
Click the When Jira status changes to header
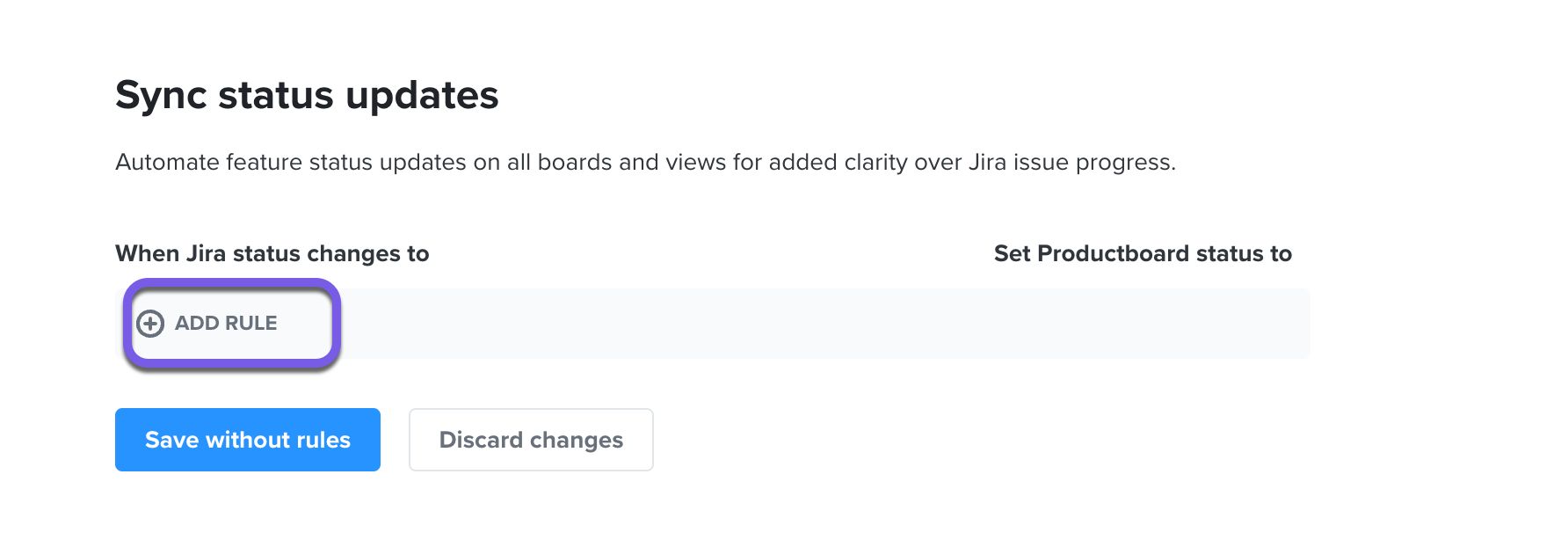[x=272, y=253]
